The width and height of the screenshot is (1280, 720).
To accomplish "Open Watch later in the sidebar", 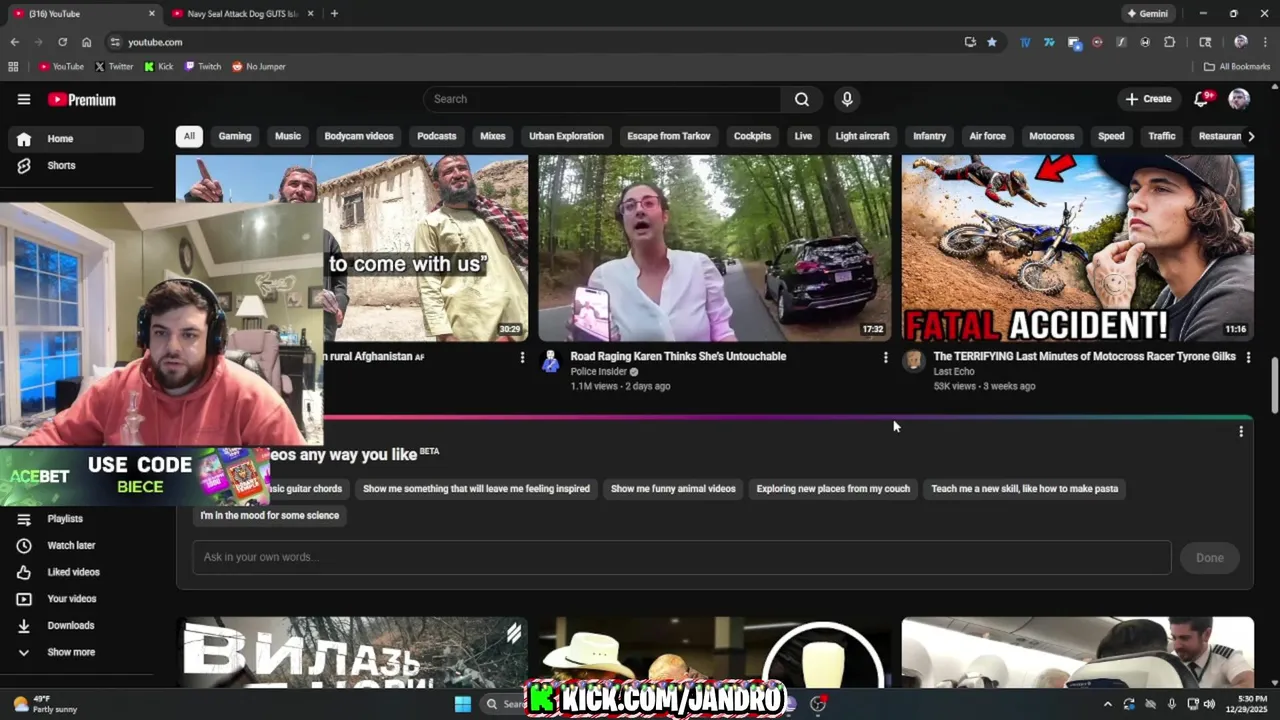I will pos(71,546).
